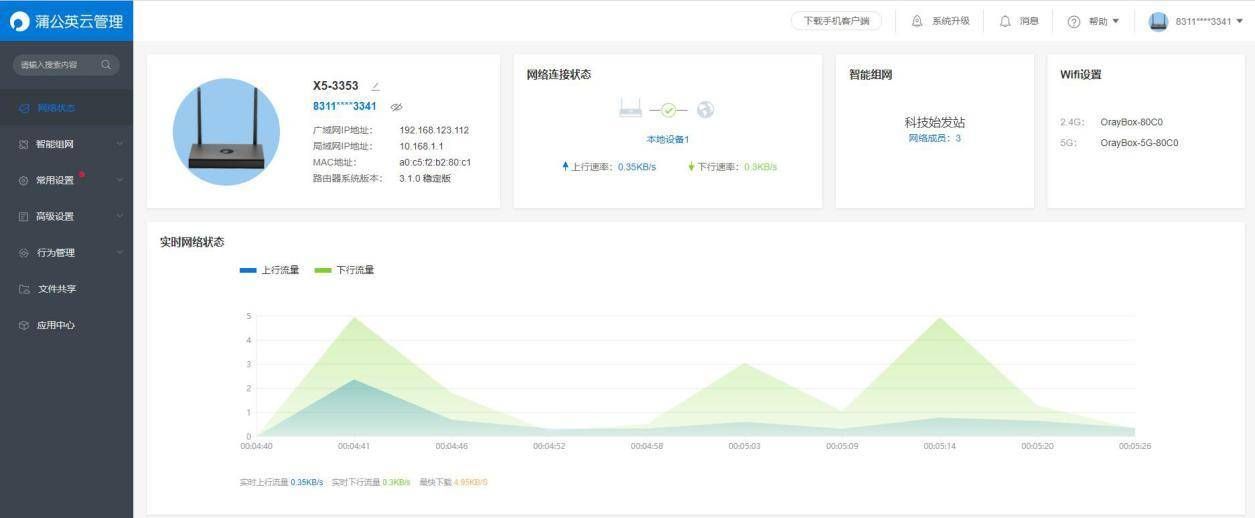Click the globe internet icon in 网络连接状态

[x=706, y=110]
